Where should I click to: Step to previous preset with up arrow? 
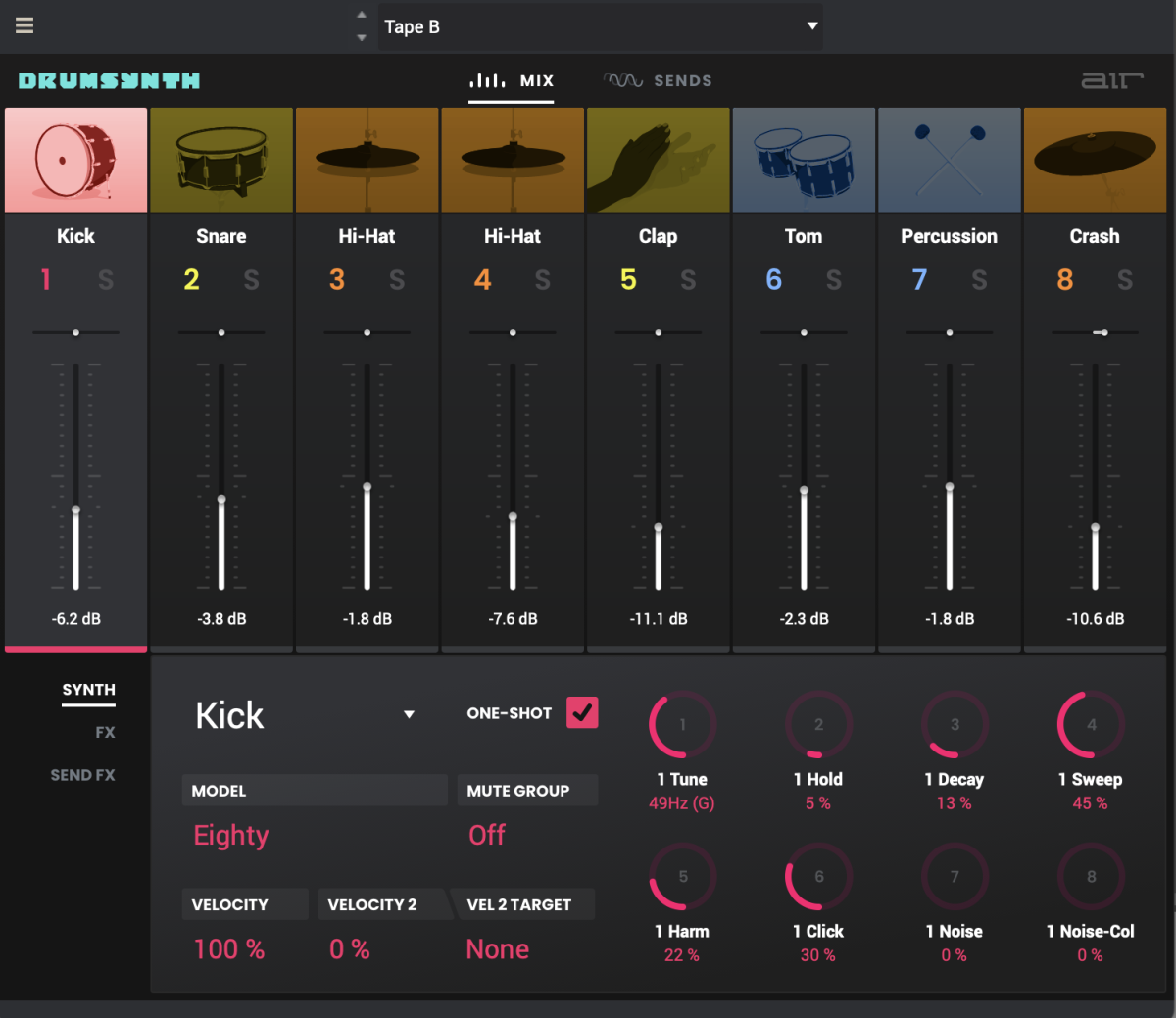tap(362, 15)
